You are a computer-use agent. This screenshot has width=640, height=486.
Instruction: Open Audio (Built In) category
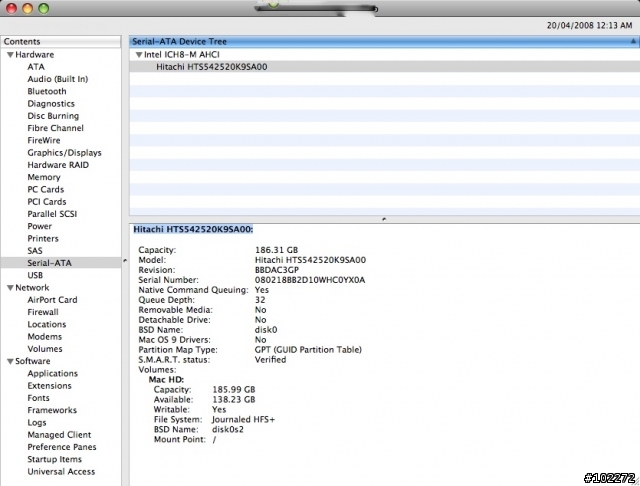pos(58,79)
